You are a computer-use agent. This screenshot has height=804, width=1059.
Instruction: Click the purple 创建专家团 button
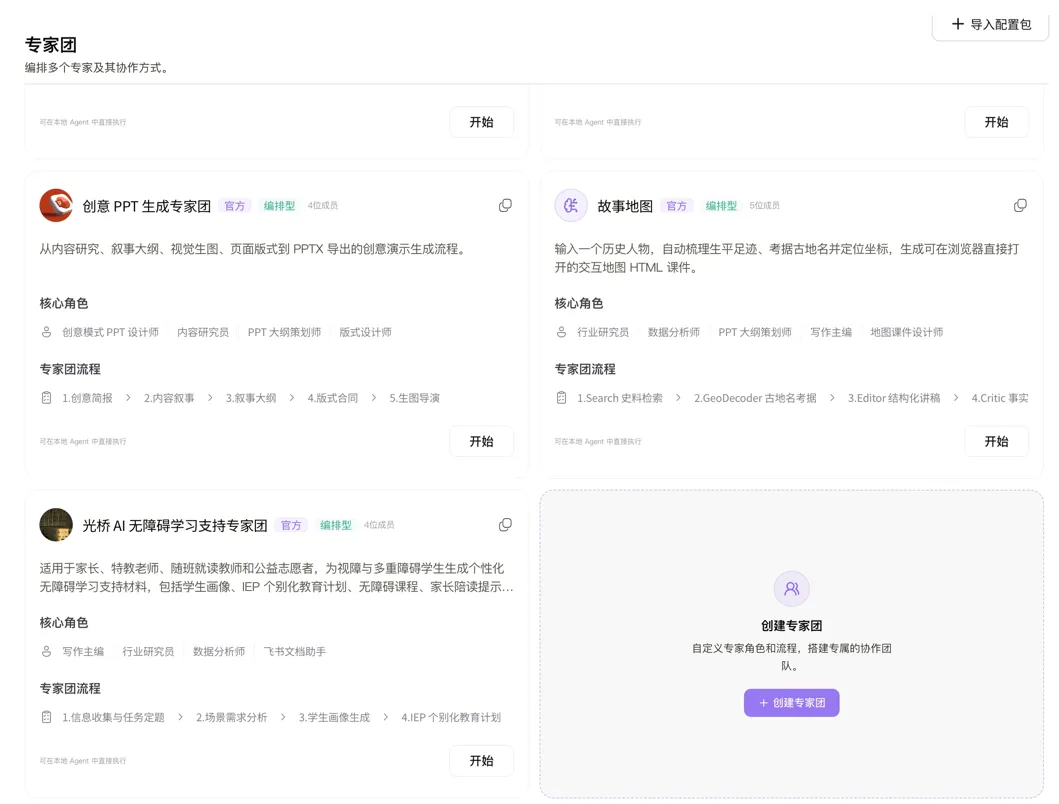pyautogui.click(x=792, y=703)
